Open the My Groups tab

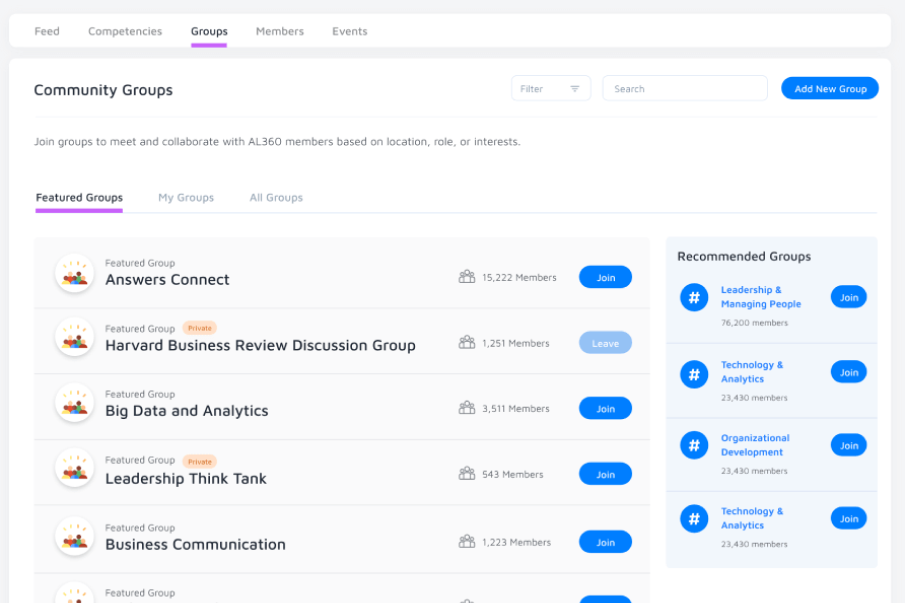pyautogui.click(x=186, y=198)
